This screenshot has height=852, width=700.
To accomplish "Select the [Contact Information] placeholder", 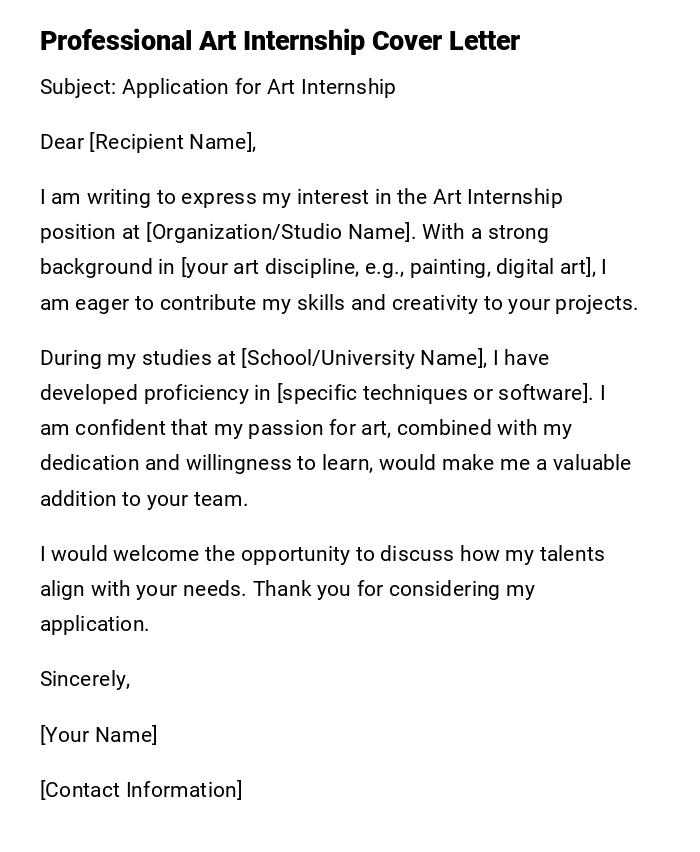I will click(141, 791).
